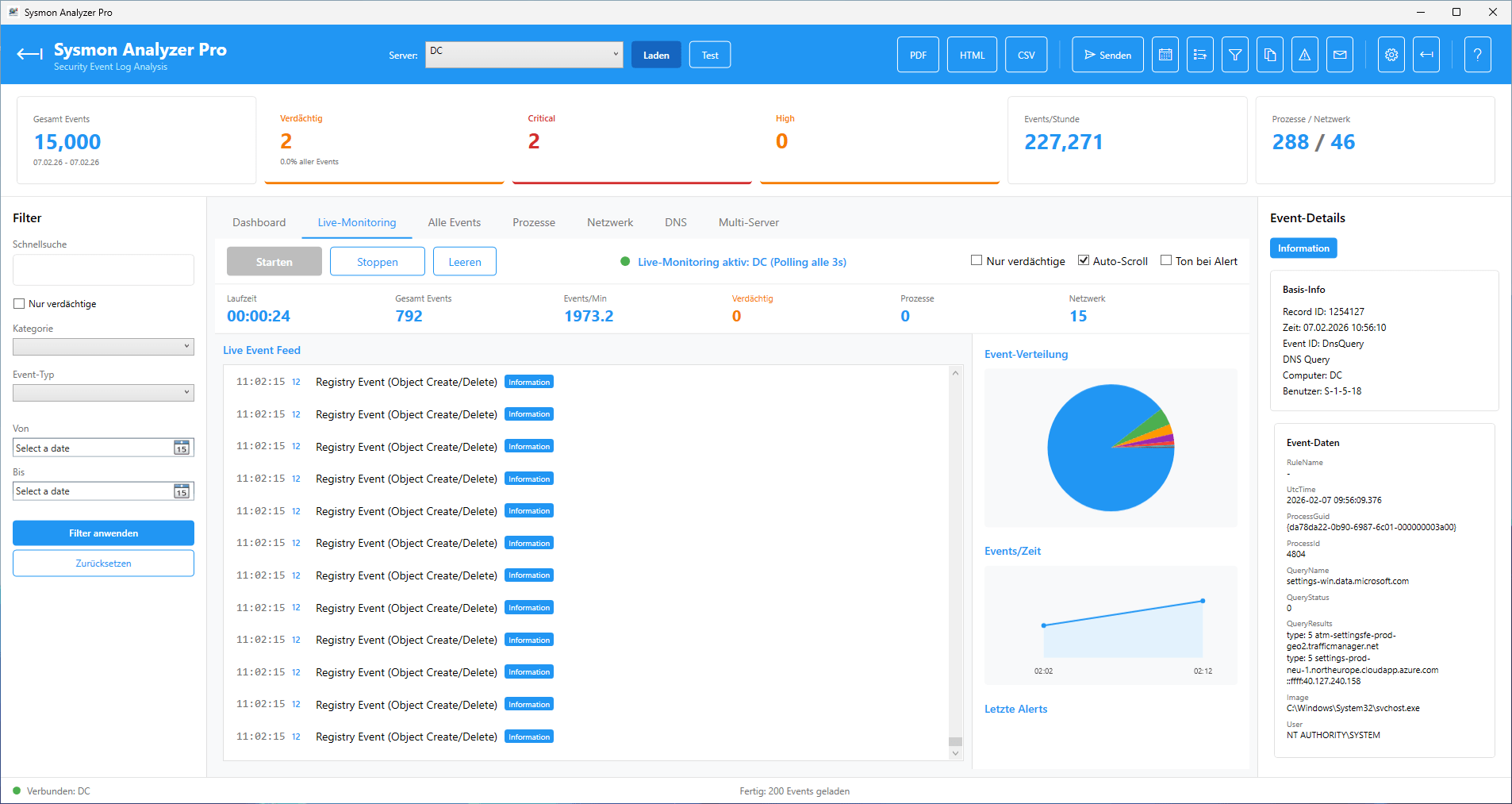Expand the Server dropdown showing DC

click(524, 55)
